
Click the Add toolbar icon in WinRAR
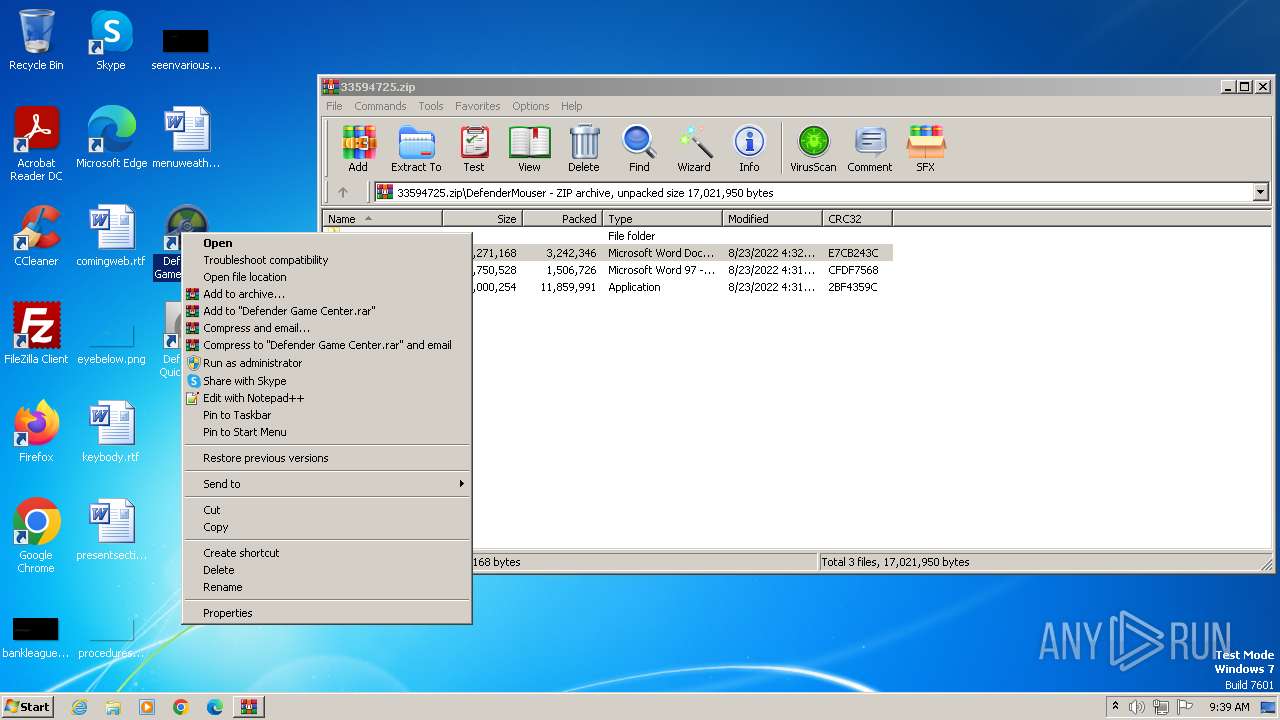358,148
